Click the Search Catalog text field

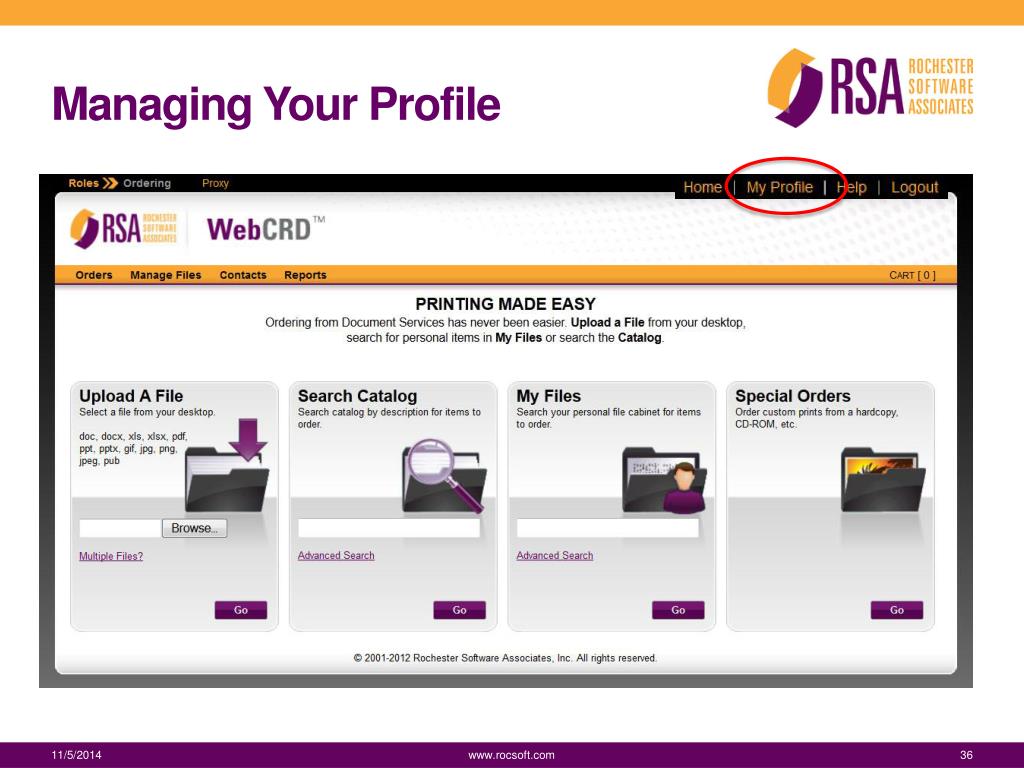pyautogui.click(x=389, y=528)
